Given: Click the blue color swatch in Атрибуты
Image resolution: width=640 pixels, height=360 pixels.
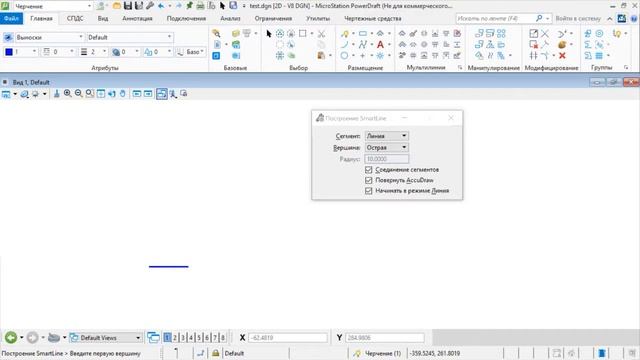Looking at the screenshot, I should coord(9,52).
